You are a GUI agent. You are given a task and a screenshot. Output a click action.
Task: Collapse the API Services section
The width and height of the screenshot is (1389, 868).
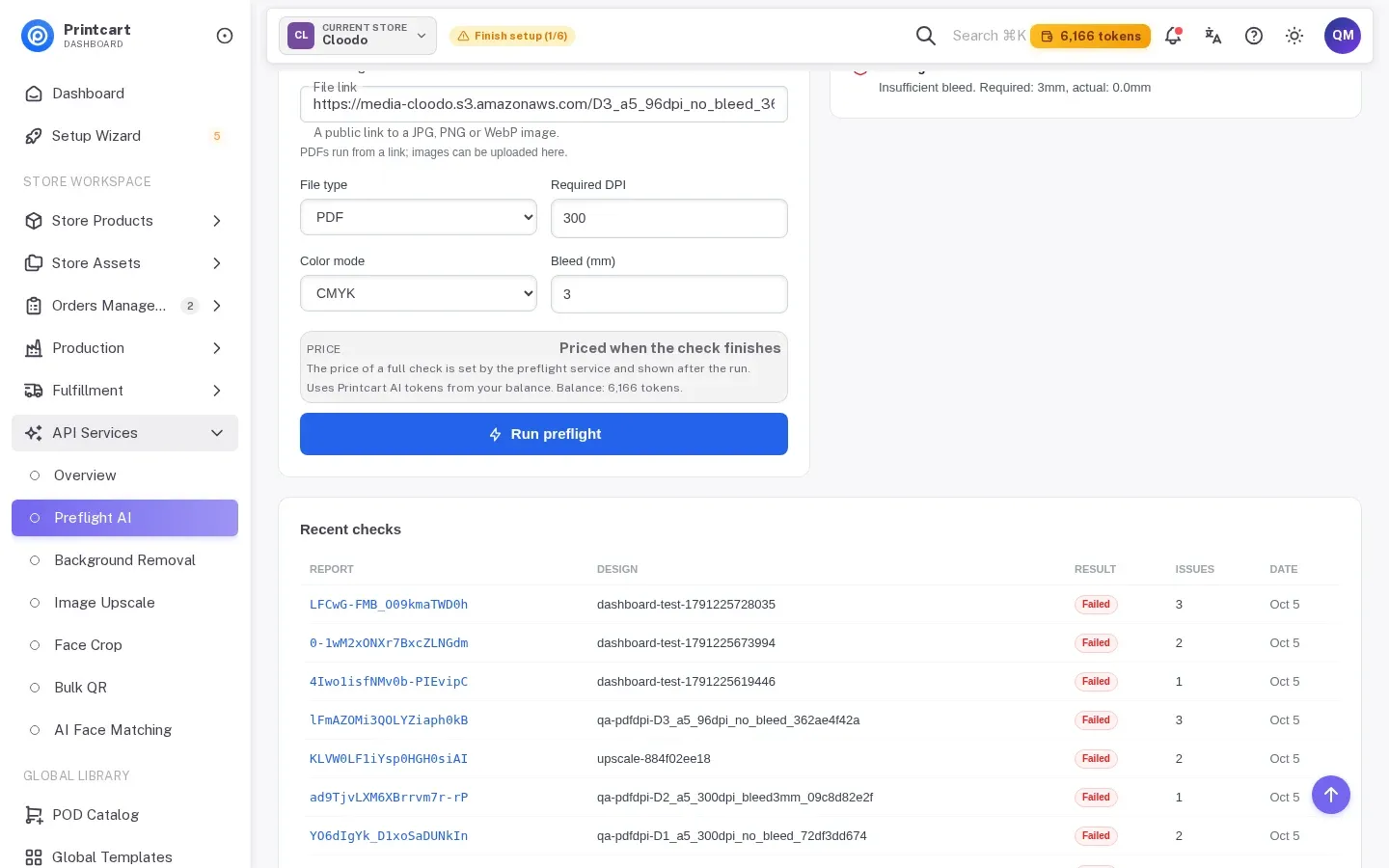click(x=124, y=433)
